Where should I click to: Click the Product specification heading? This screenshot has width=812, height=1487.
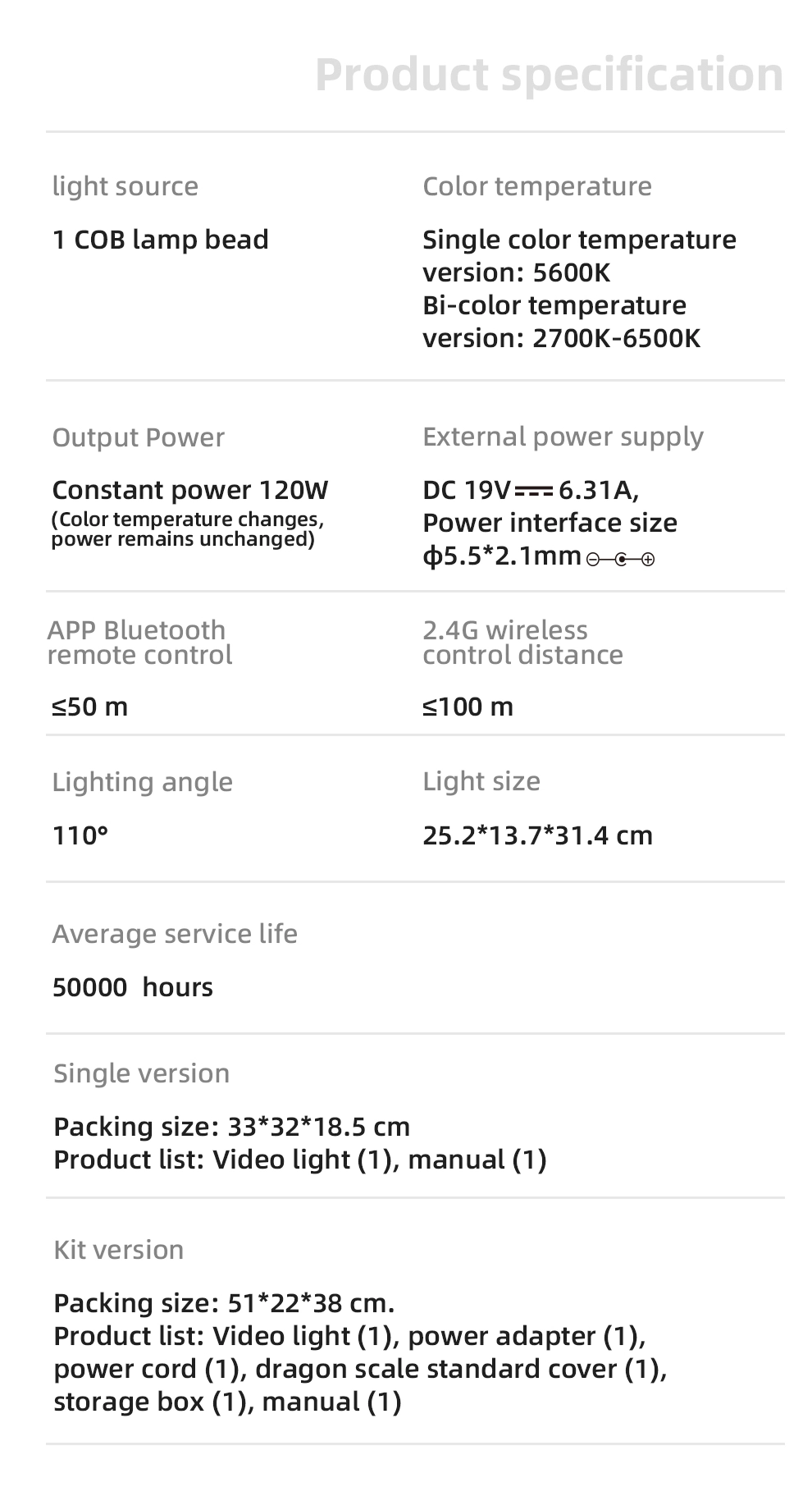(x=549, y=75)
